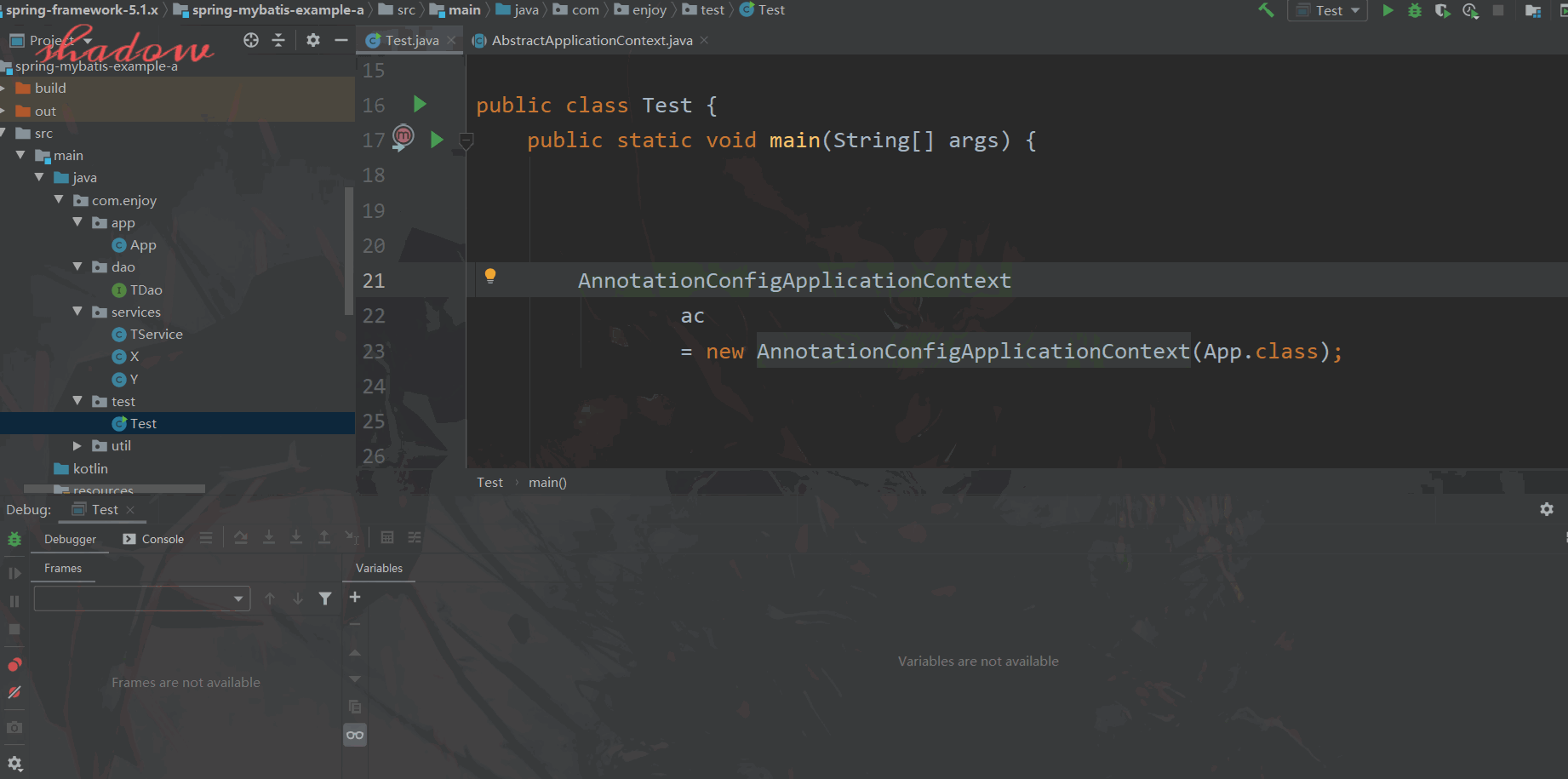
Task: Fold the main method body
Action: pos(466,140)
